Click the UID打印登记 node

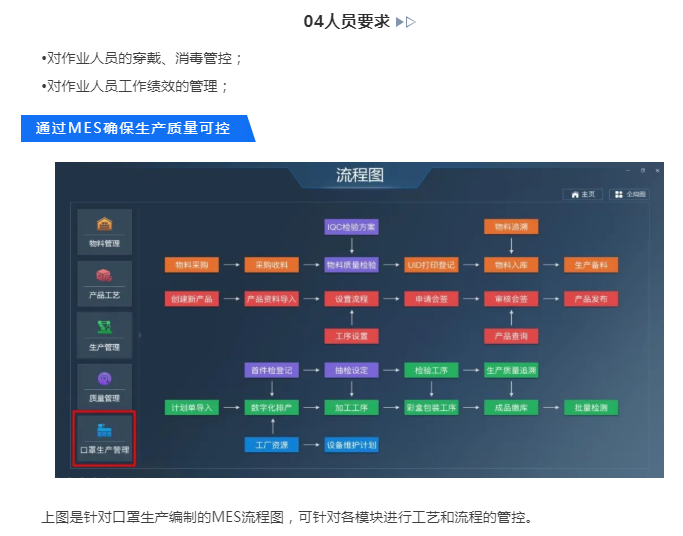click(431, 265)
